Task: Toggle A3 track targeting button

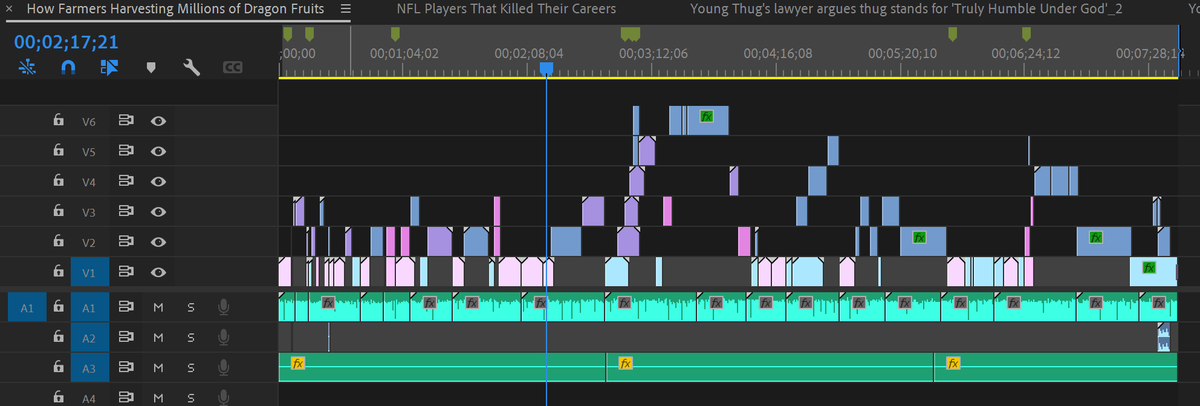Action: (x=88, y=368)
